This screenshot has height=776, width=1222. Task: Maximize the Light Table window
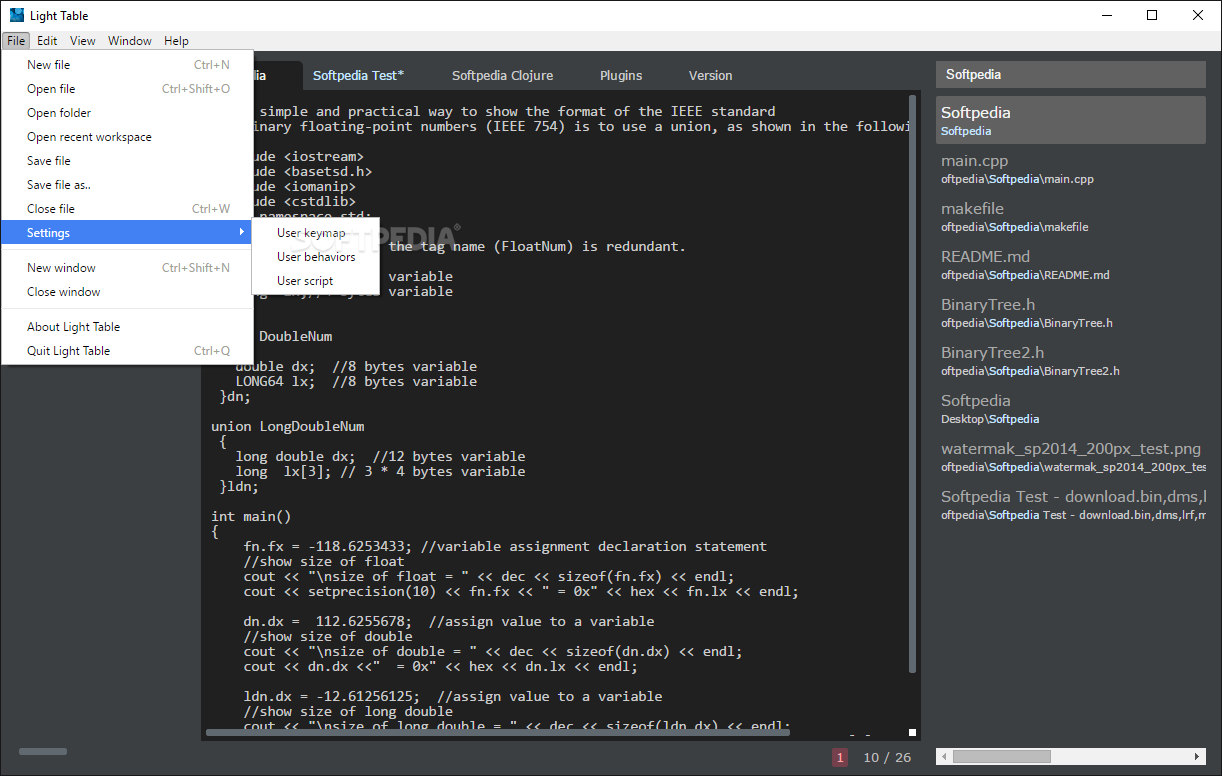pos(1152,15)
